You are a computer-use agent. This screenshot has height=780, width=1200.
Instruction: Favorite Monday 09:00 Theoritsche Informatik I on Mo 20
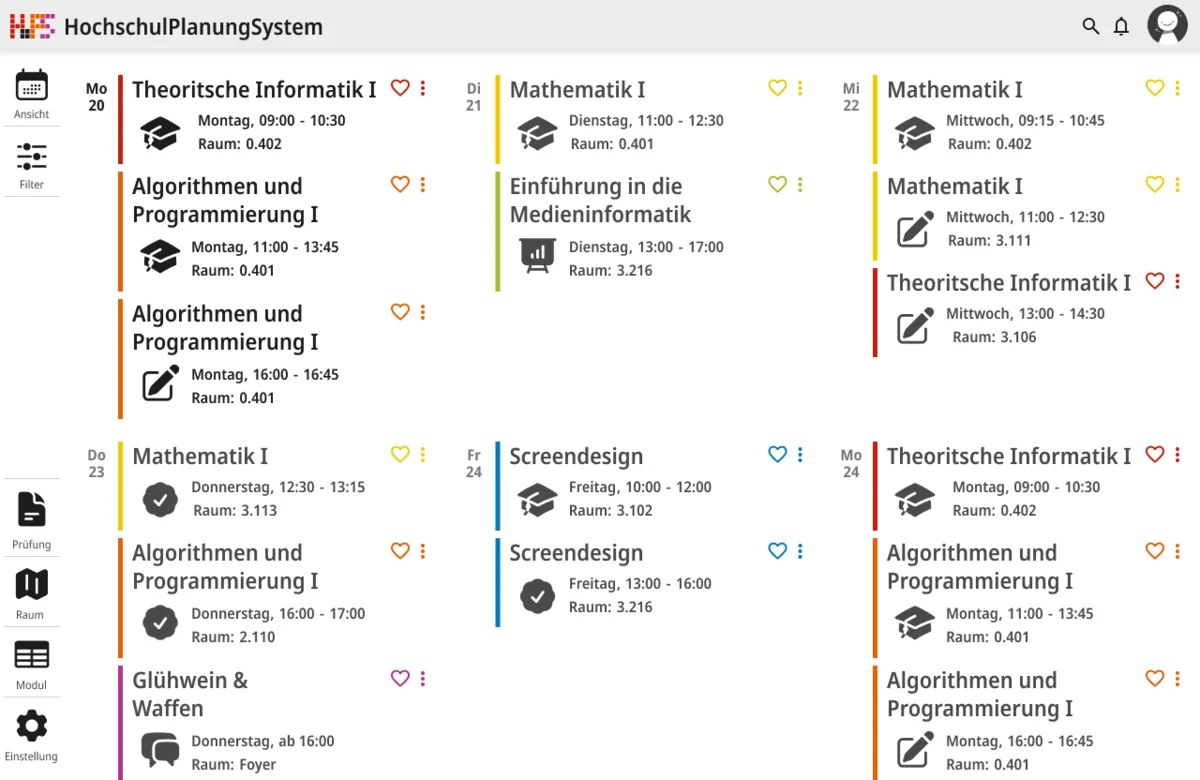pos(400,88)
